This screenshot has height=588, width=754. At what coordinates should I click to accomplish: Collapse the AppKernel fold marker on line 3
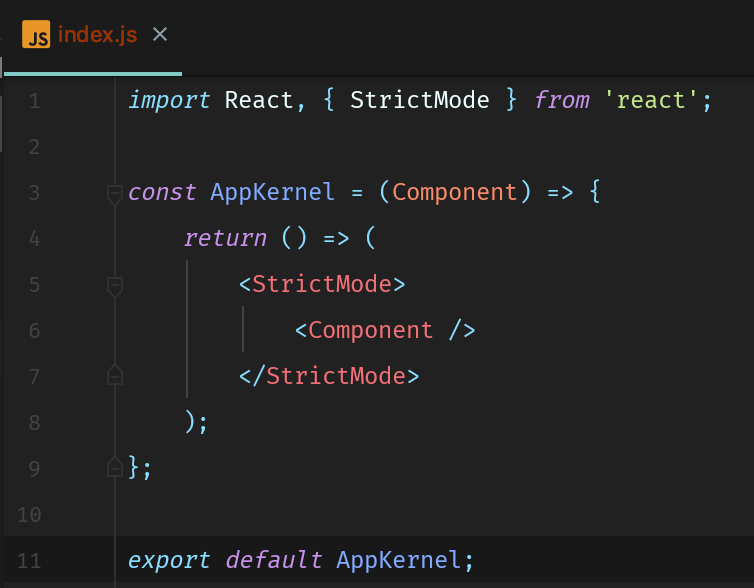coord(115,195)
